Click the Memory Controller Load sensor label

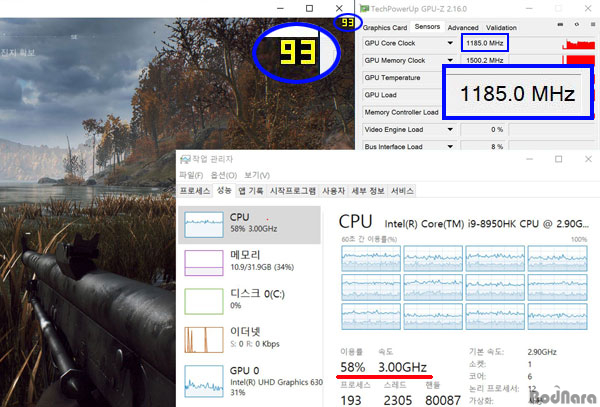(401, 112)
